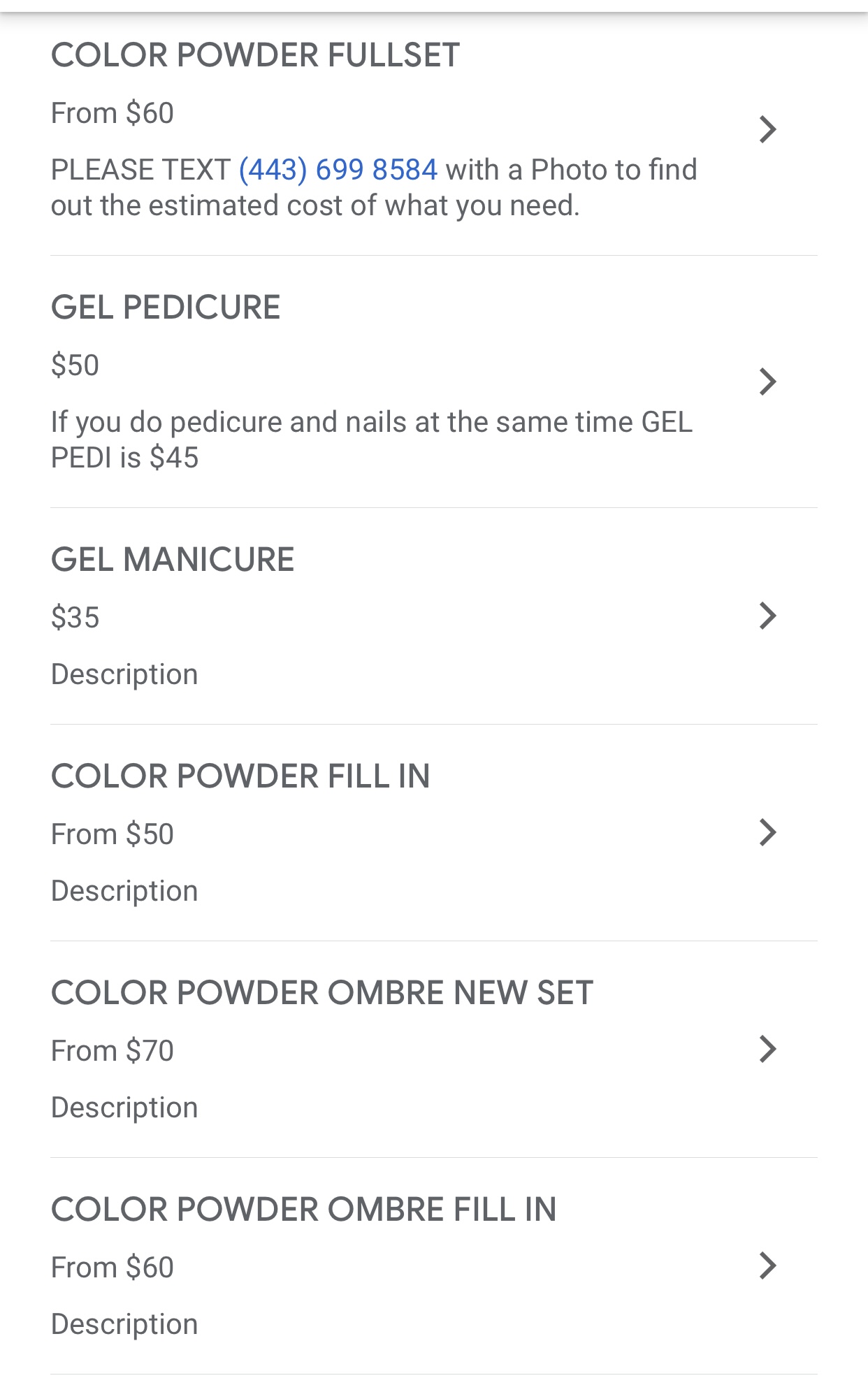The image size is (868, 1378).
Task: Open the GEL PEDICURE service heading
Action: (166, 307)
